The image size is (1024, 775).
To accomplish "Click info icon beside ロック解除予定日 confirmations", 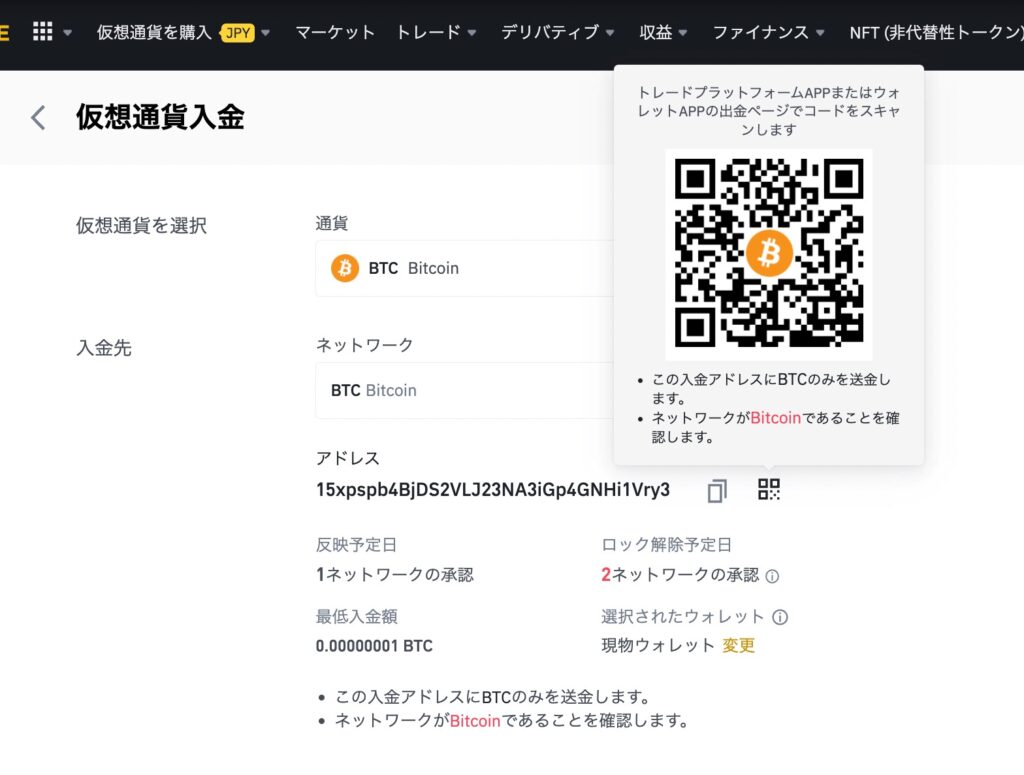I will (772, 576).
